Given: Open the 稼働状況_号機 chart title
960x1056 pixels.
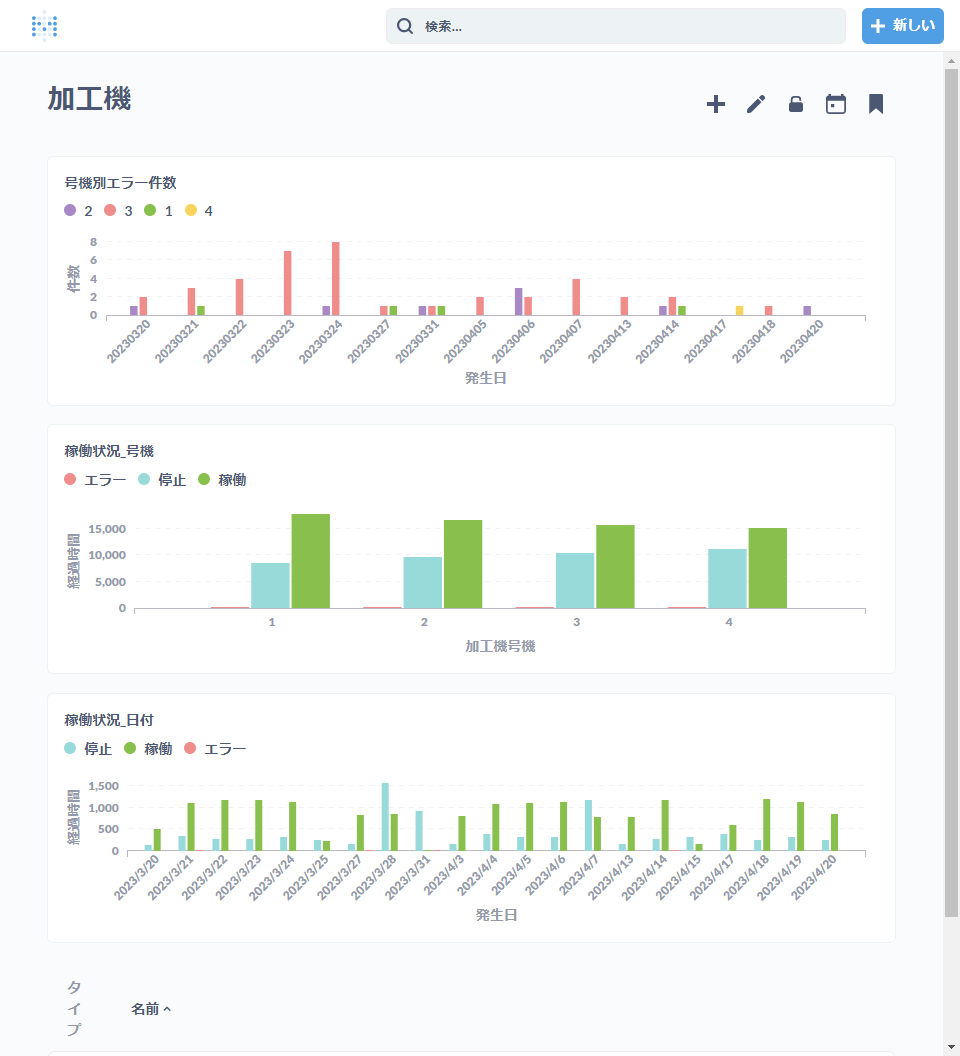Looking at the screenshot, I should [x=109, y=451].
